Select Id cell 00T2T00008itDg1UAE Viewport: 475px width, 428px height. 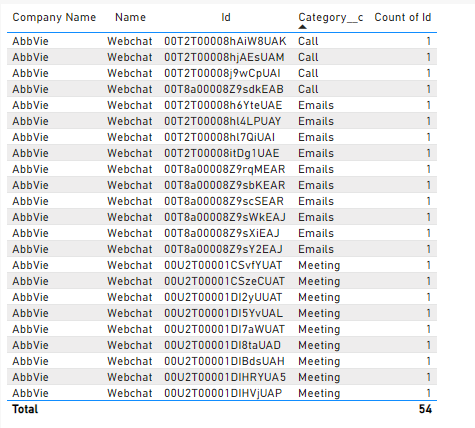(222, 153)
